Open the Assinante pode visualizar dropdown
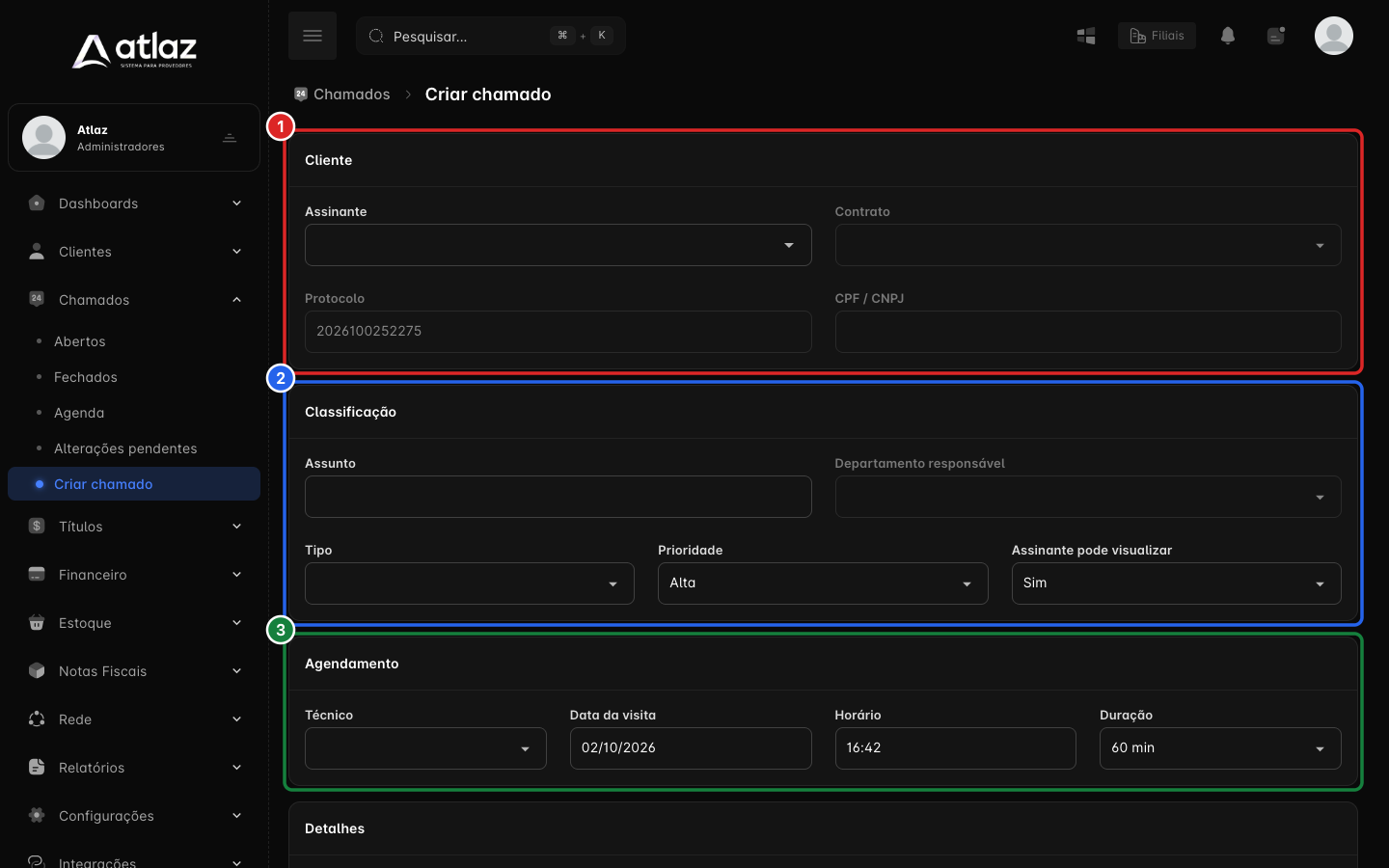1389x868 pixels. point(1177,583)
